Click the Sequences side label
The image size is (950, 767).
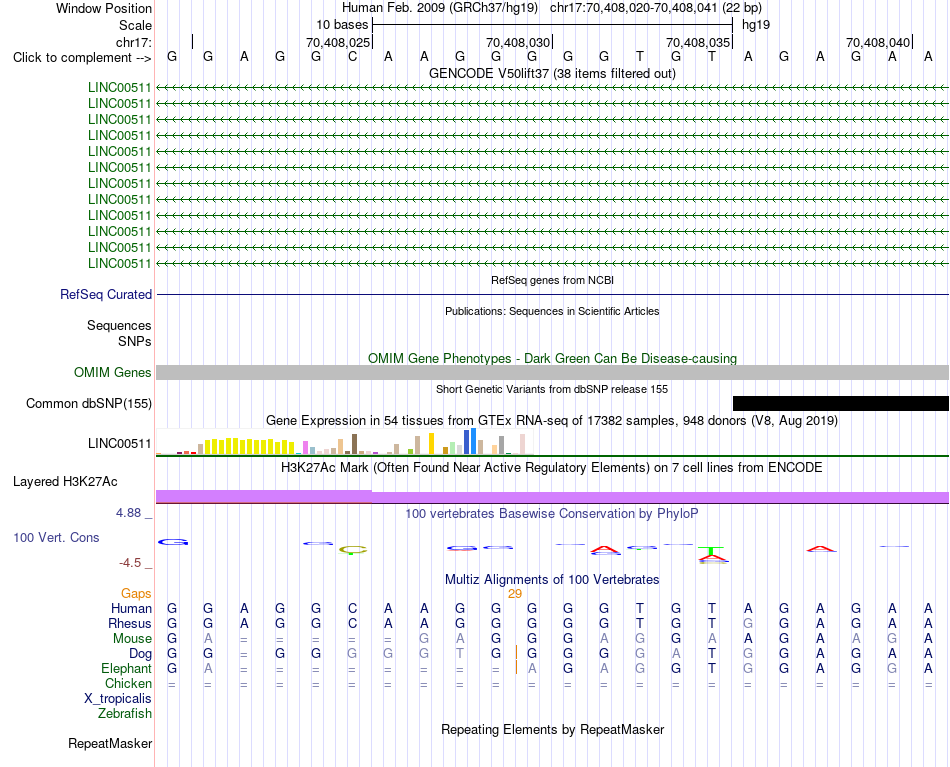tap(119, 325)
